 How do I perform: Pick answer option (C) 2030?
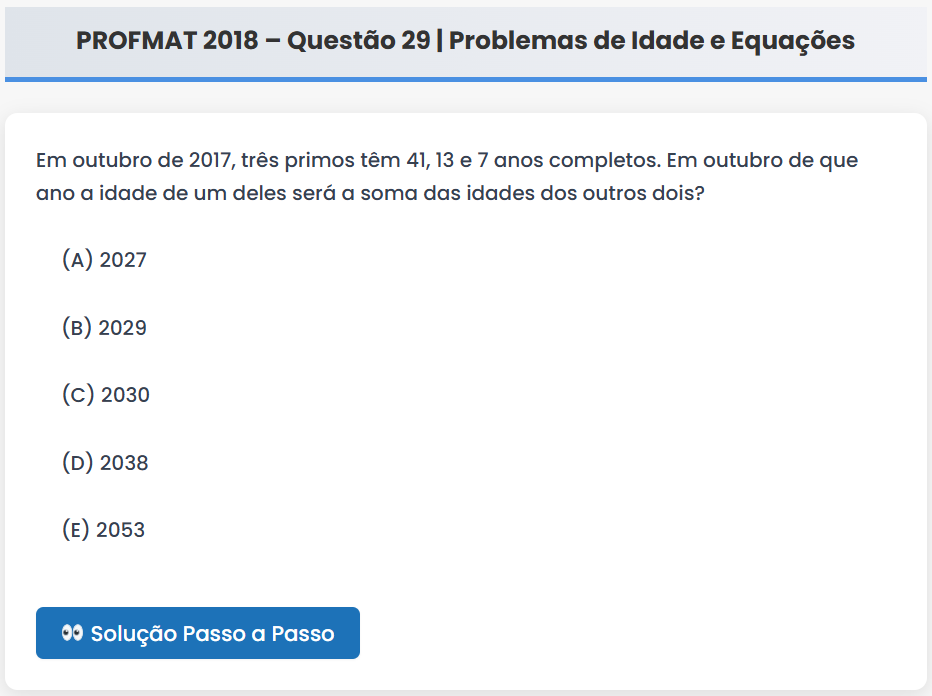point(105,395)
